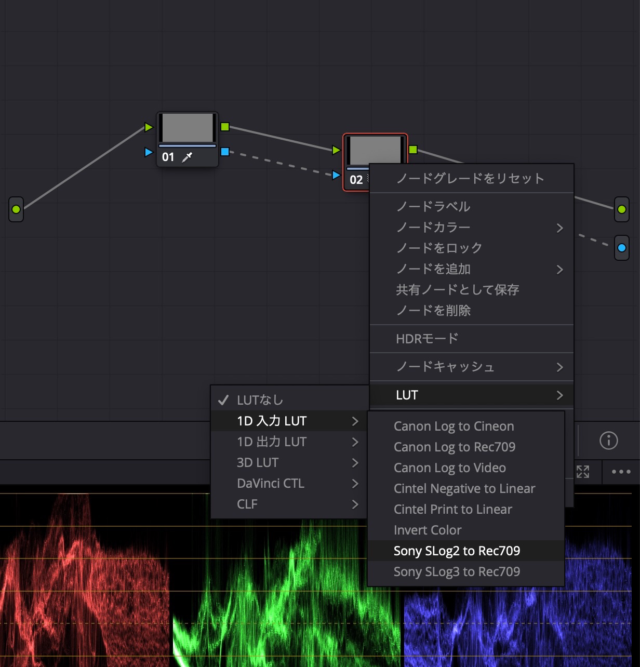The width and height of the screenshot is (640, 667).
Task: Select Canon Log to Cineon LUT
Action: coord(453,426)
